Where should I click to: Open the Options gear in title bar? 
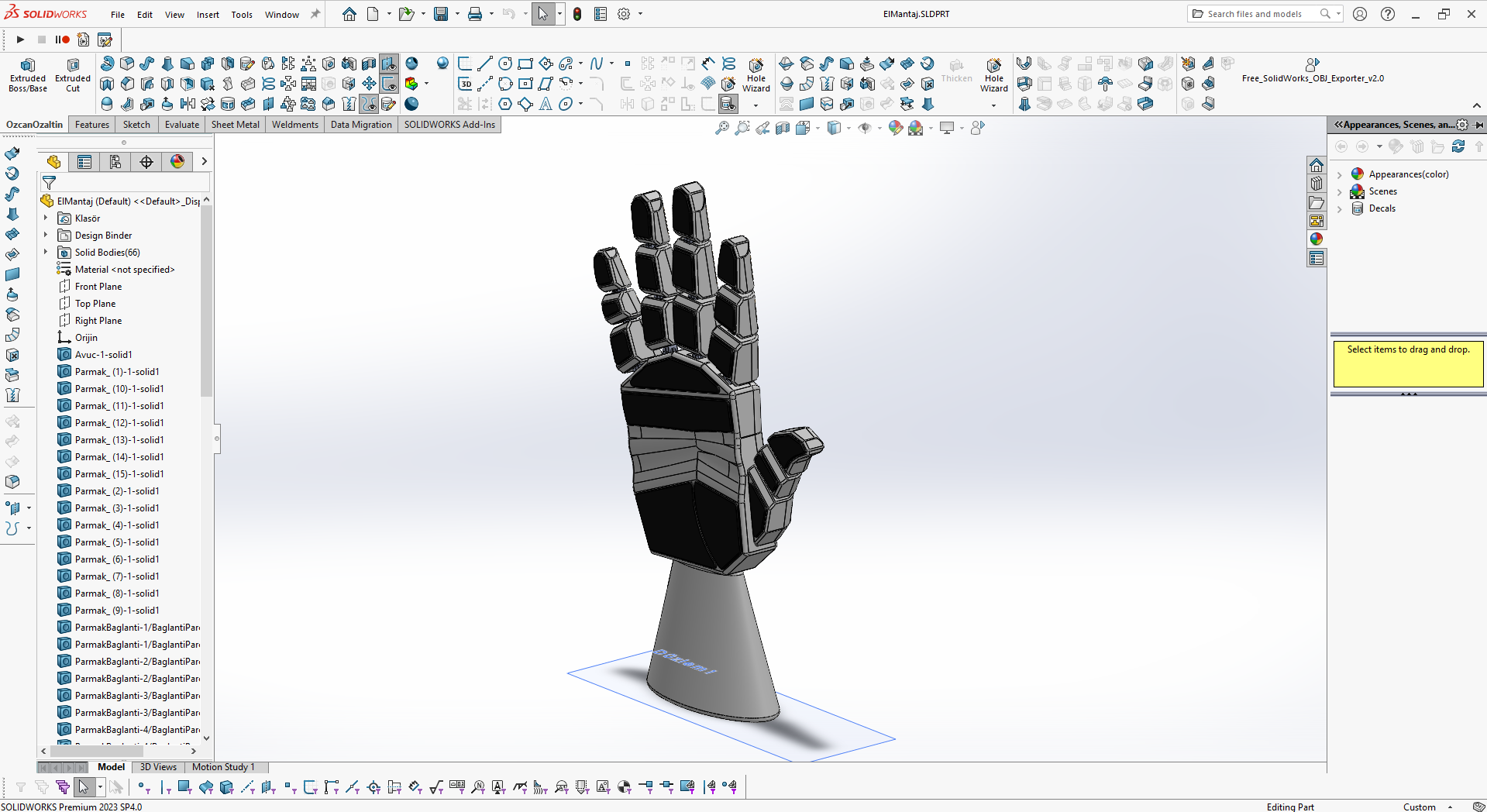tap(624, 14)
